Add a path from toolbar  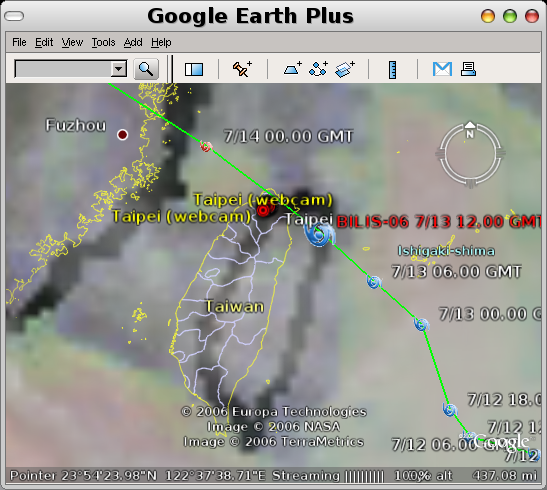pyautogui.click(x=318, y=69)
